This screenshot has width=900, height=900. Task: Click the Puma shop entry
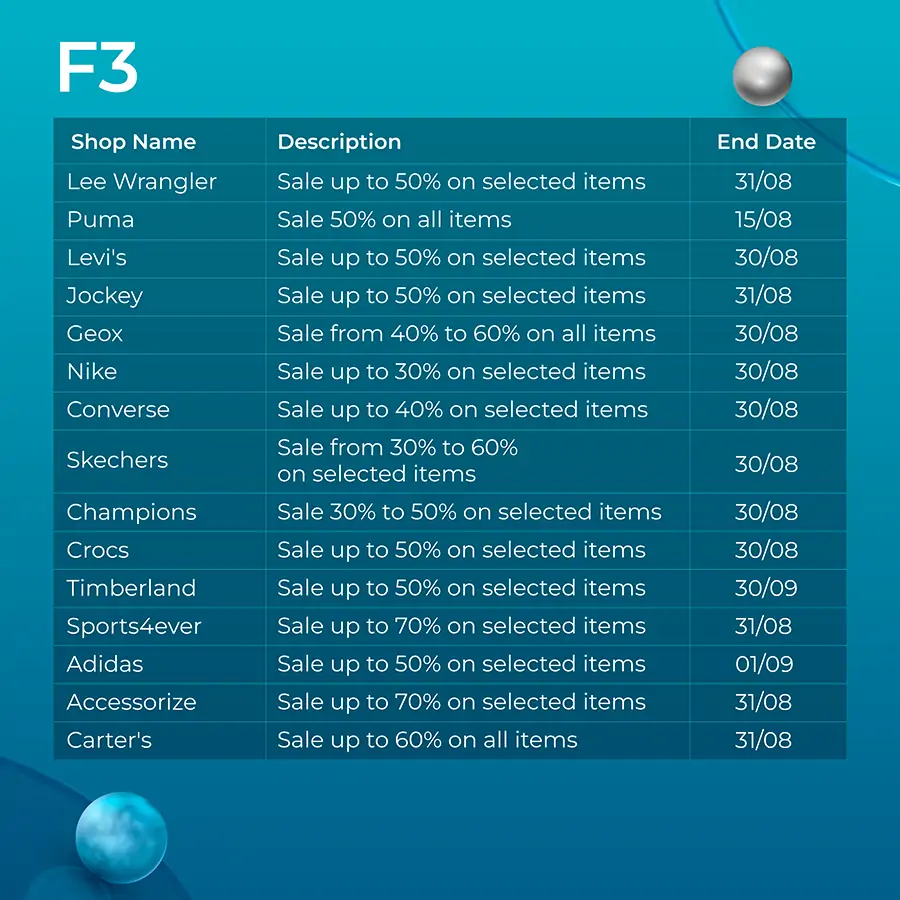tap(100, 220)
